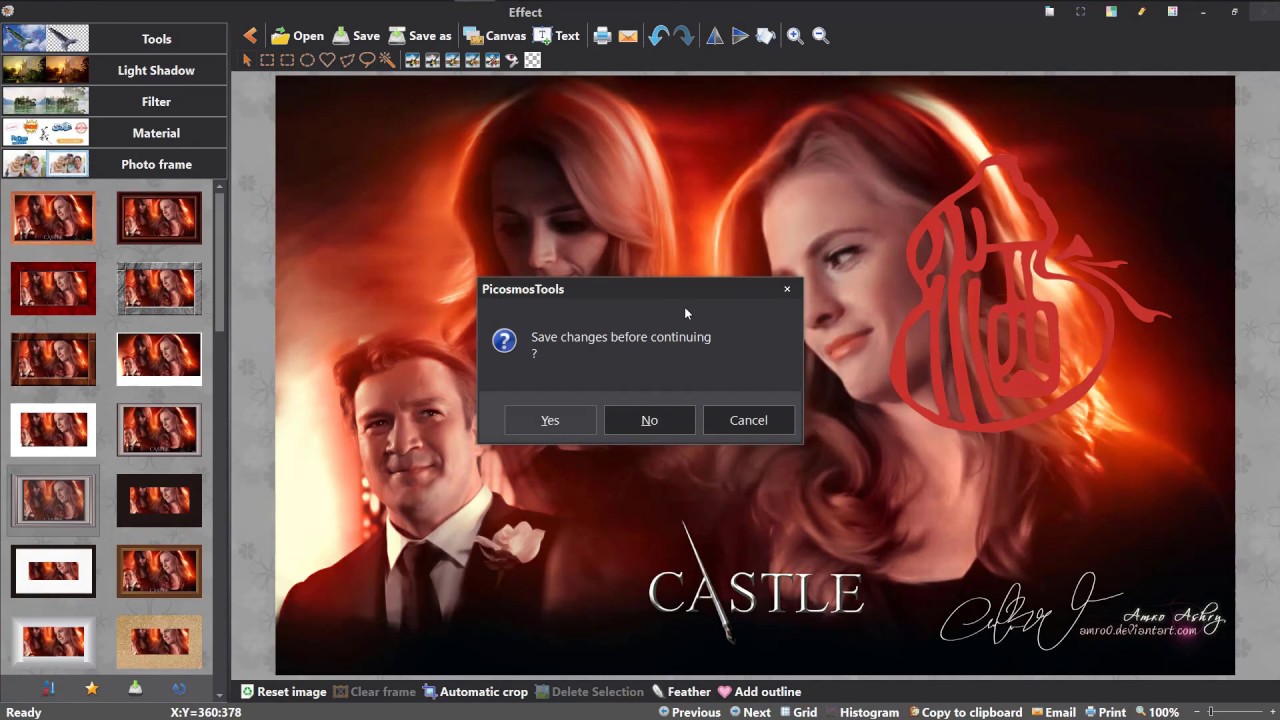
Task: Click the pencil icon in title bar
Action: pos(1141,12)
